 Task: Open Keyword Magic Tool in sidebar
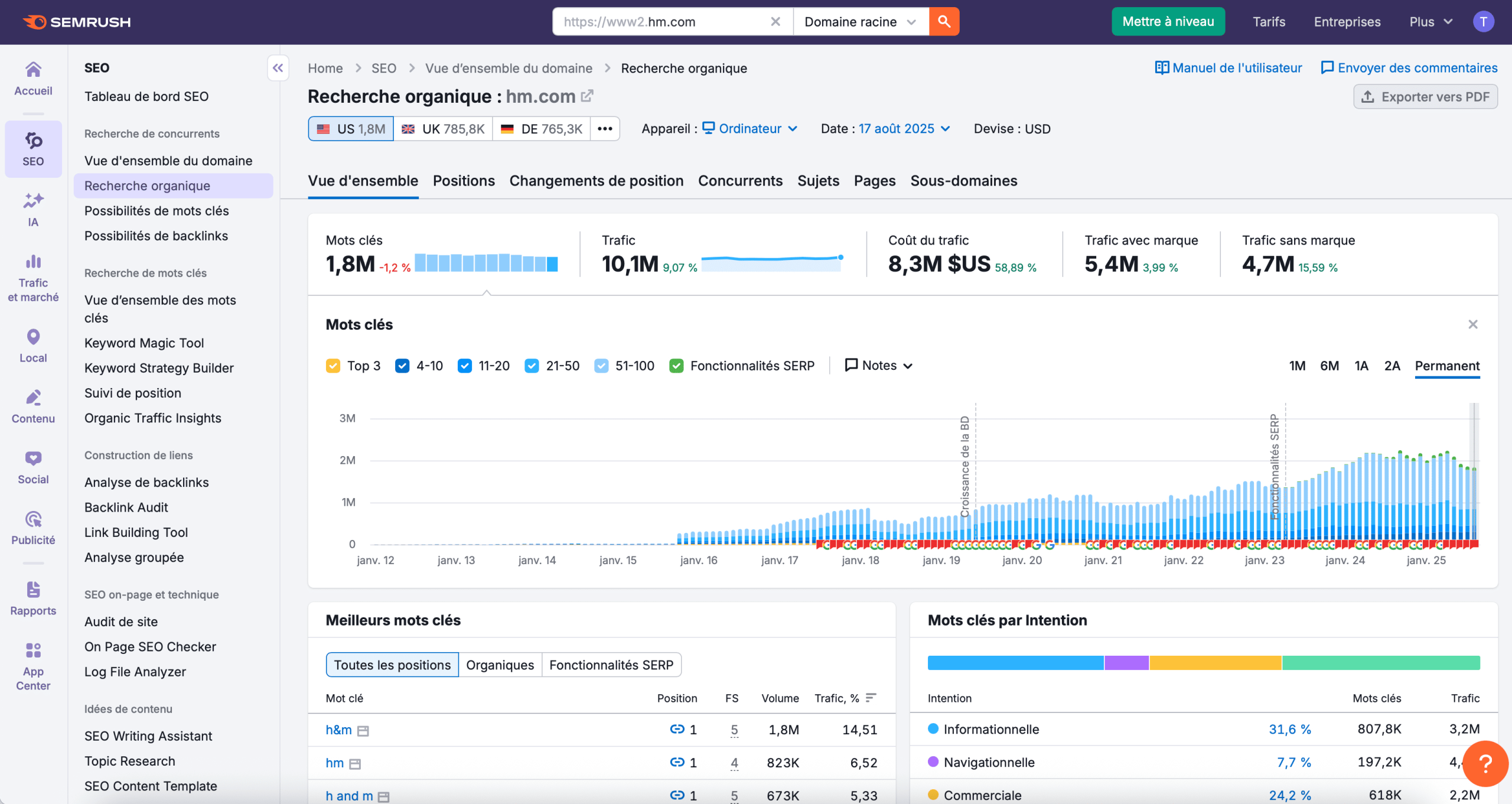click(144, 343)
